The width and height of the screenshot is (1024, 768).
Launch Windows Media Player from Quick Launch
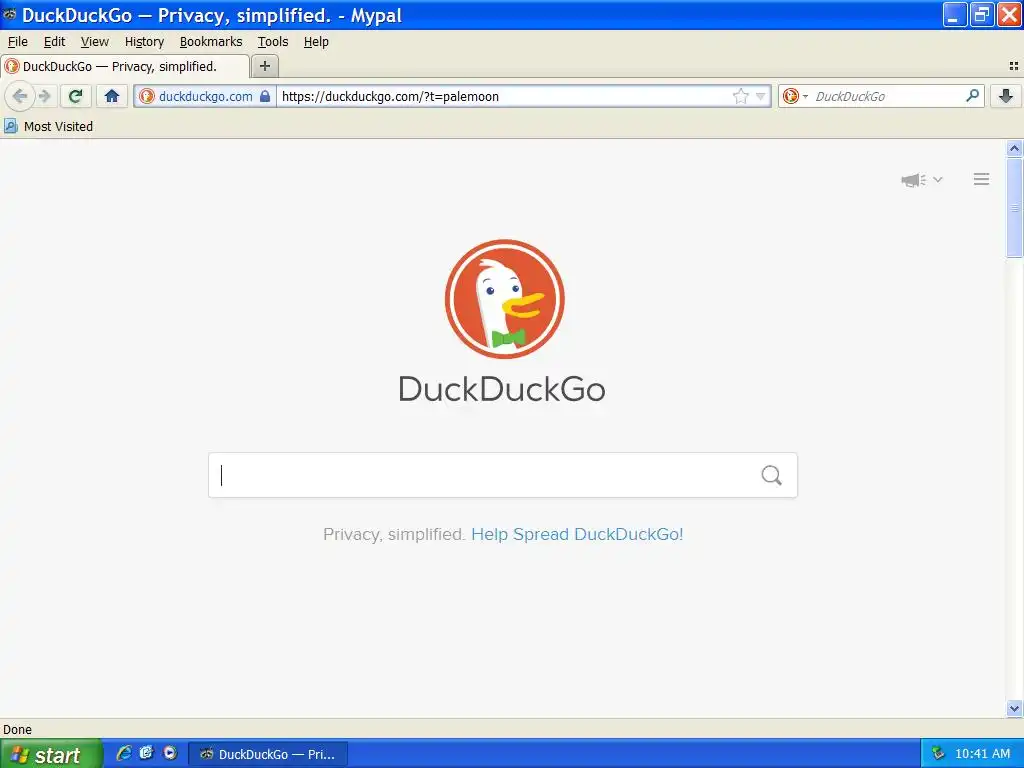pyautogui.click(x=170, y=753)
